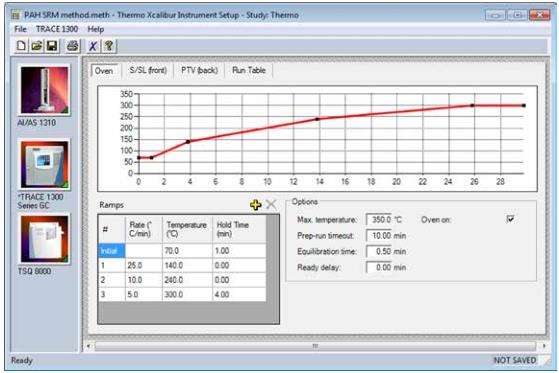The width and height of the screenshot is (559, 373).
Task: Select the AI/AS 1310 autosampler thumbnail
Action: coord(45,91)
